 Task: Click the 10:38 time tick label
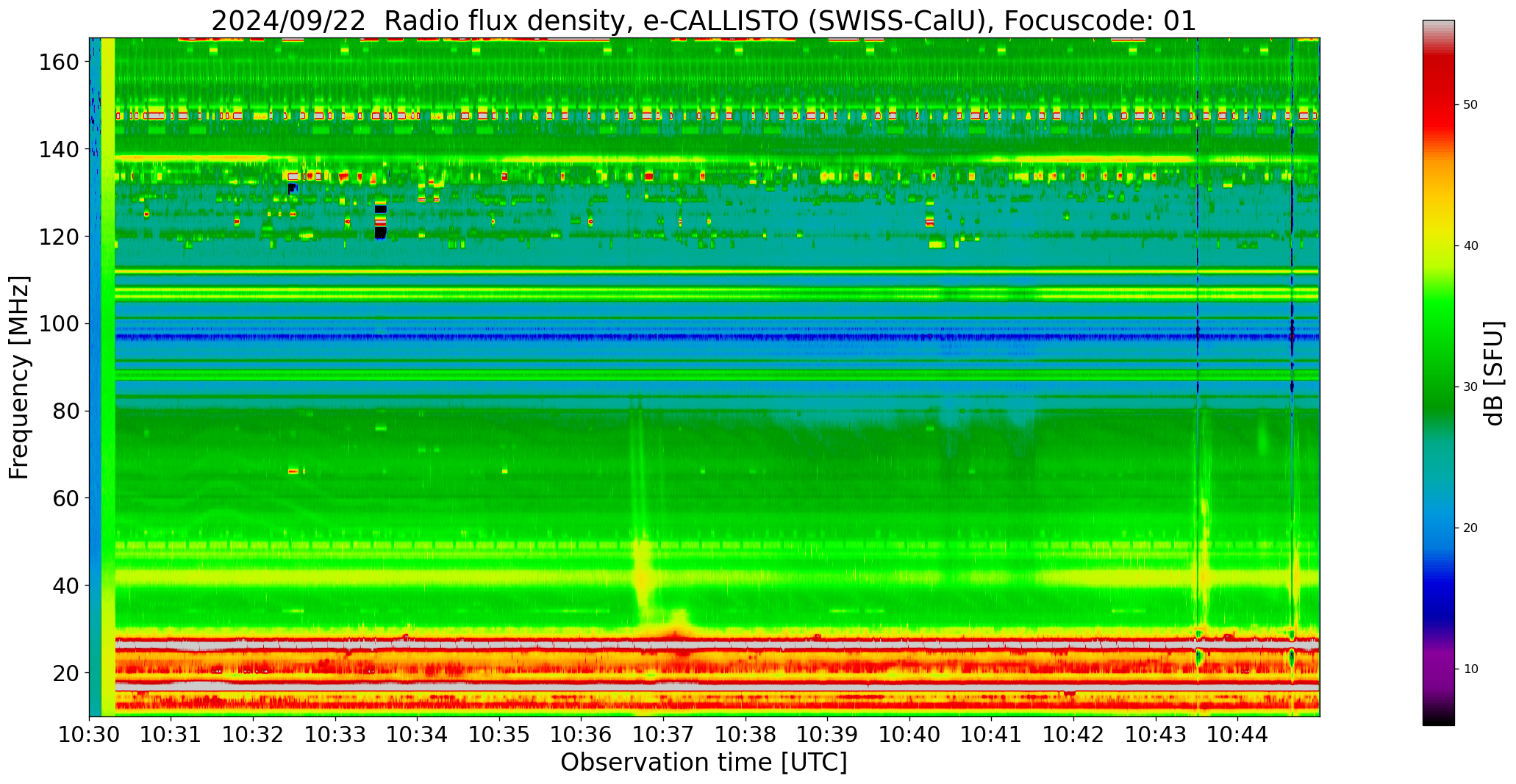(x=746, y=735)
